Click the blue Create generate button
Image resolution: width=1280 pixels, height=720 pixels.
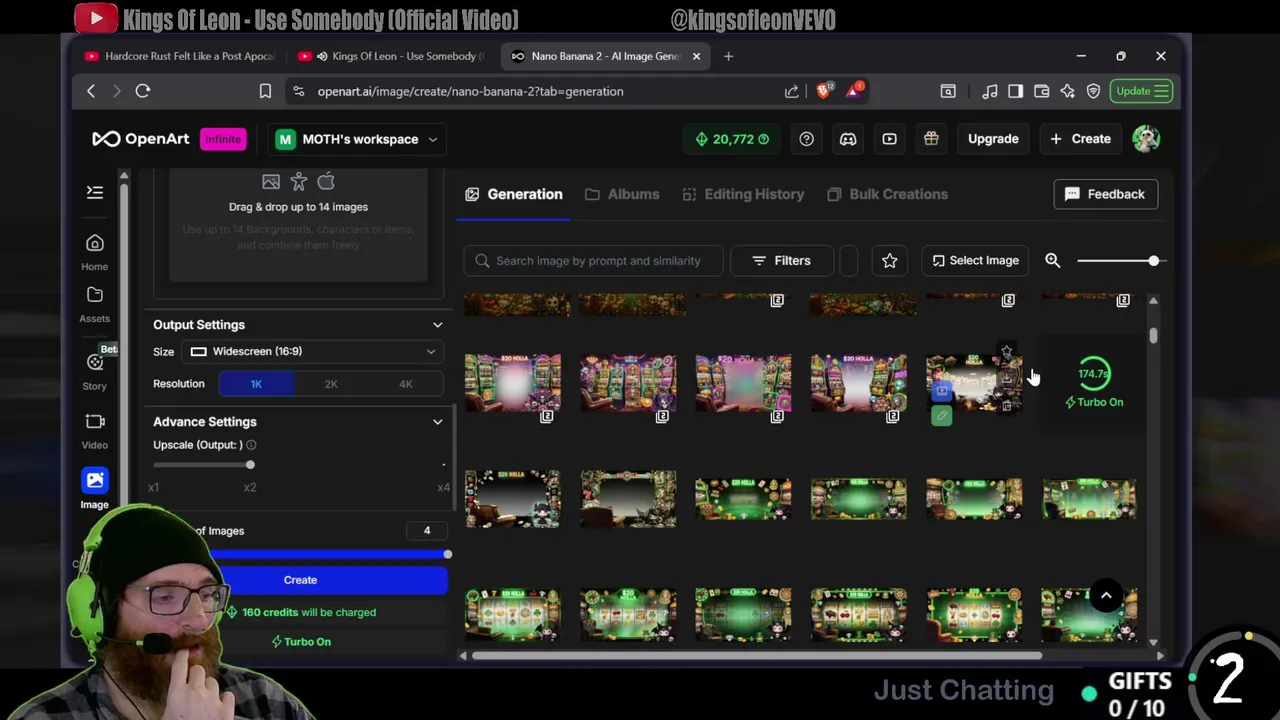(300, 580)
